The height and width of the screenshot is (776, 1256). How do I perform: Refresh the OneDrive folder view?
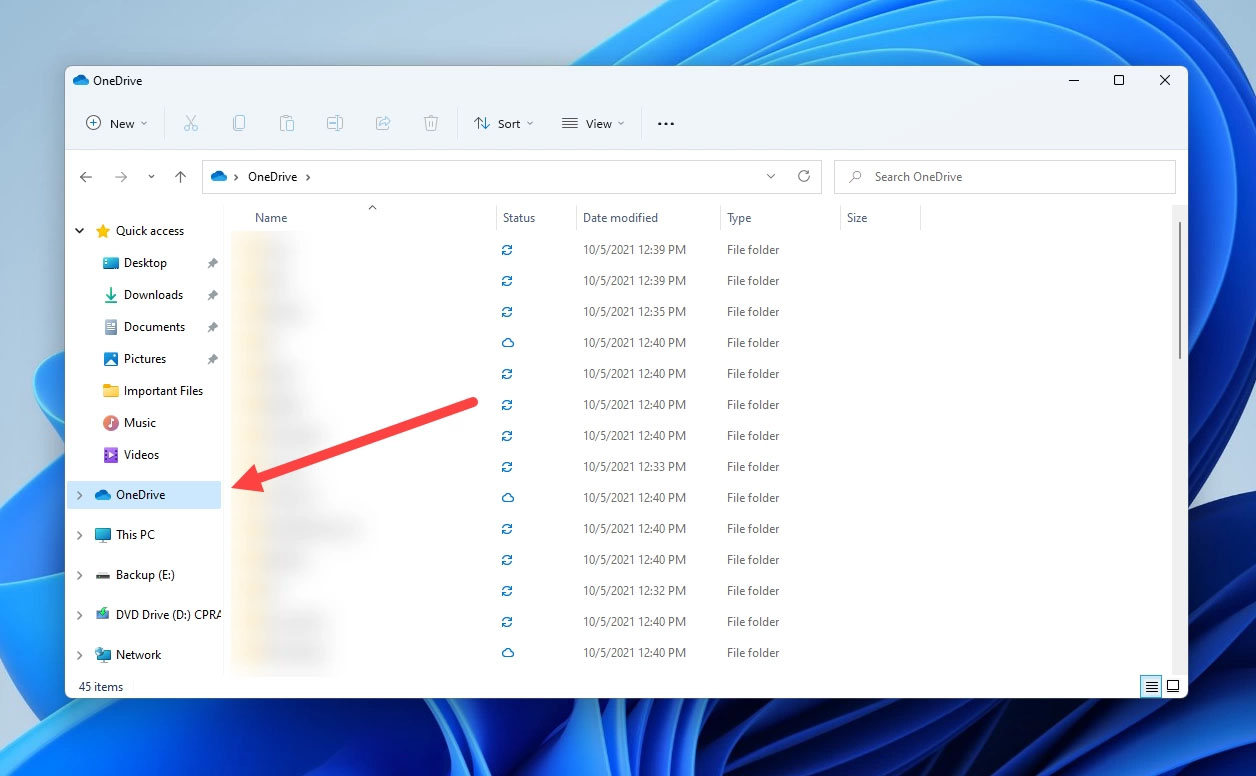[803, 176]
